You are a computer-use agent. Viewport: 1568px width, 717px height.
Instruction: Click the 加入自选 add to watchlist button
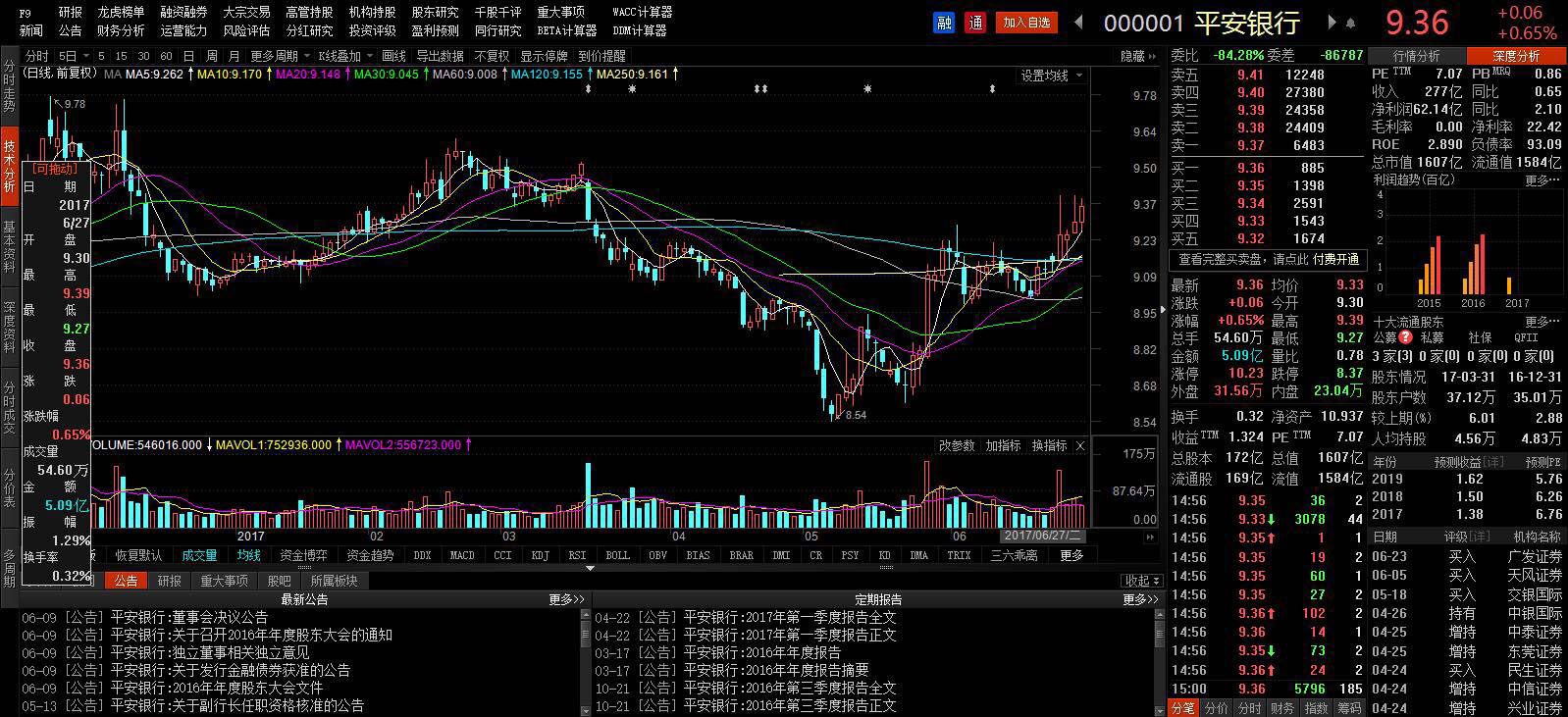[1026, 22]
